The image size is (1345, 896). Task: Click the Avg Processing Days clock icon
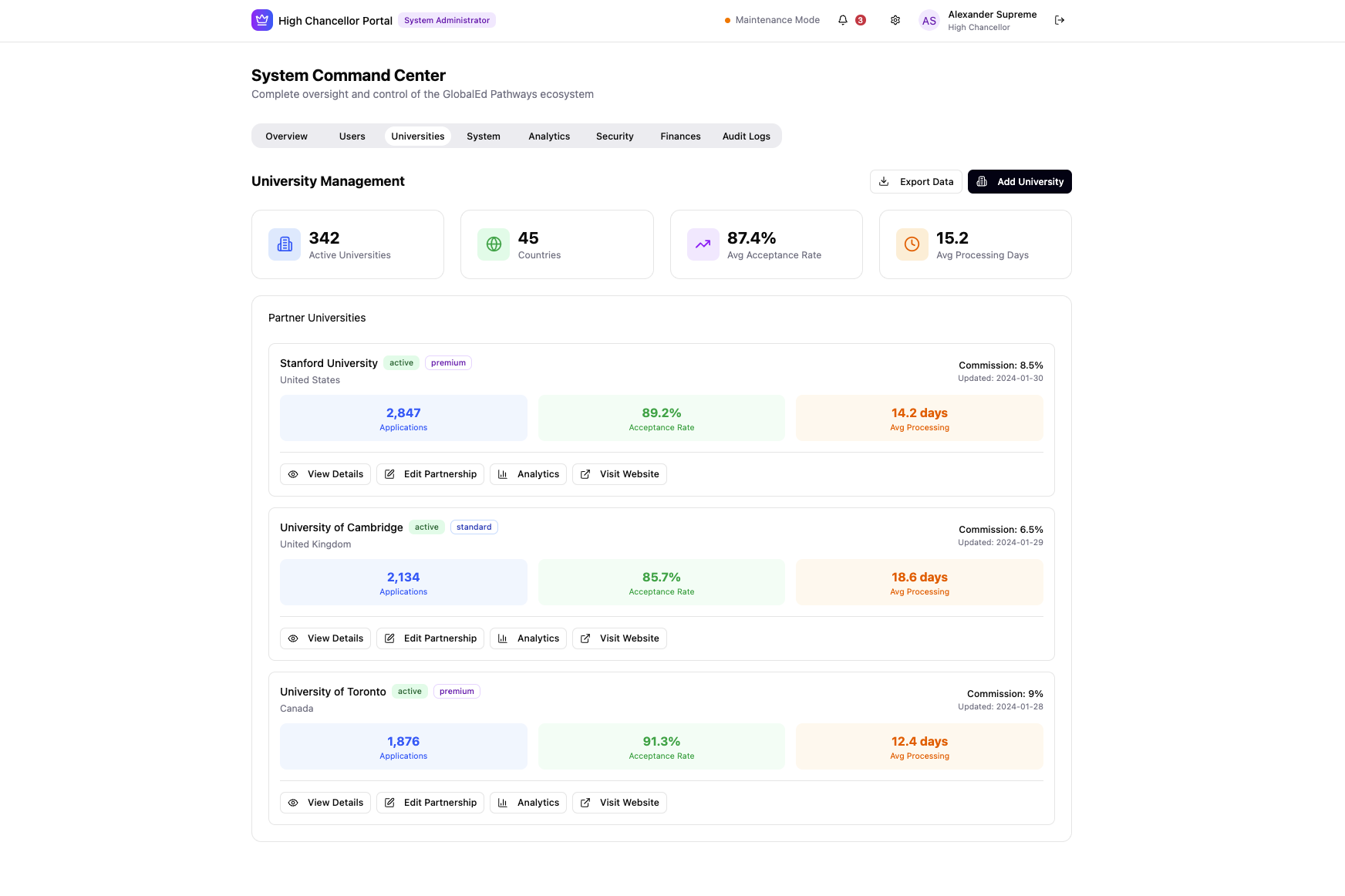point(912,244)
